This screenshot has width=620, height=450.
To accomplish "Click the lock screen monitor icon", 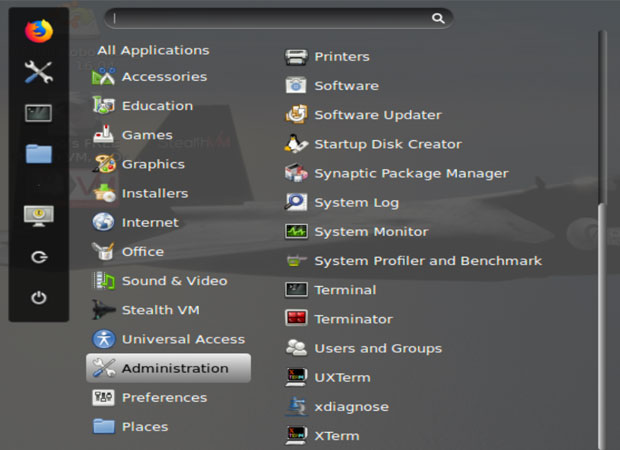I will (39, 216).
